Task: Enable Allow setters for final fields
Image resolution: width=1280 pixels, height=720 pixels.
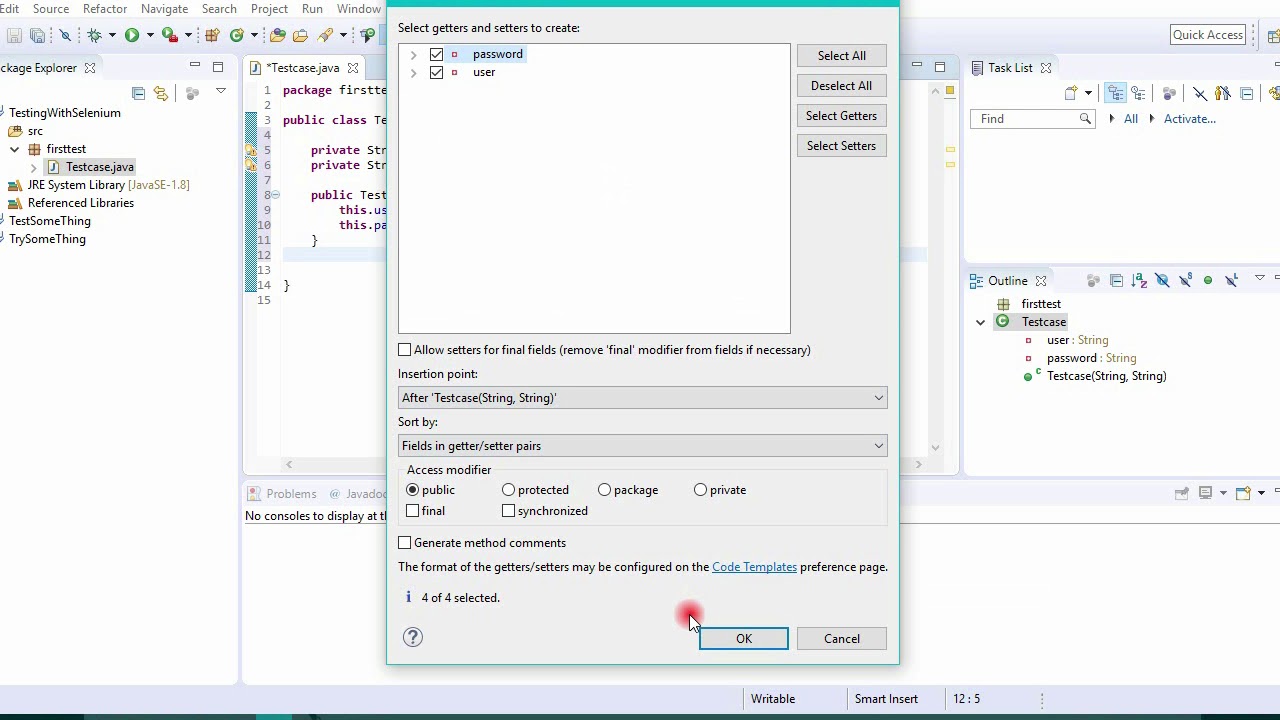Action: [x=404, y=350]
